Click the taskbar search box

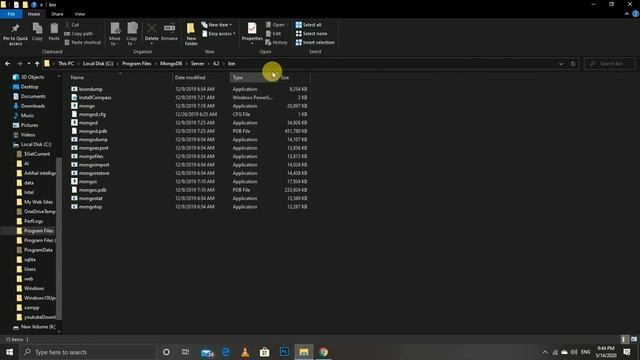coord(88,352)
